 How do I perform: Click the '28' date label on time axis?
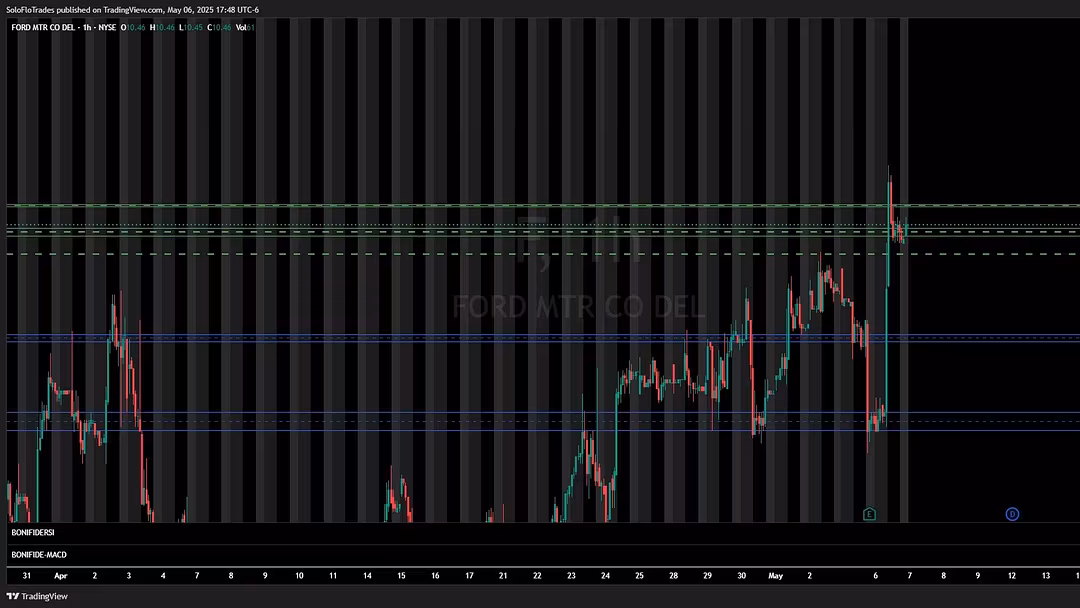point(674,576)
